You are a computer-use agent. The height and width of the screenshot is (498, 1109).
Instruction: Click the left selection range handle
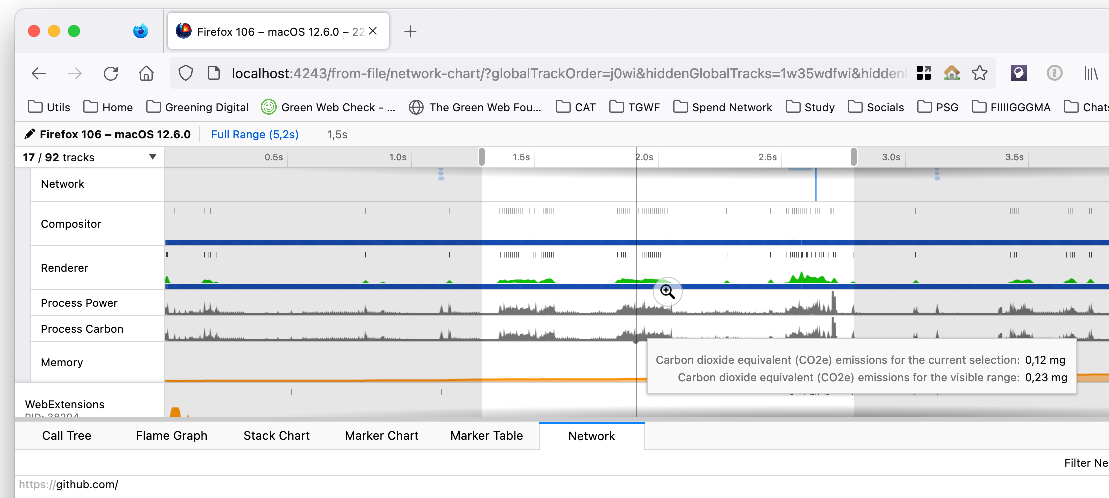(x=482, y=157)
